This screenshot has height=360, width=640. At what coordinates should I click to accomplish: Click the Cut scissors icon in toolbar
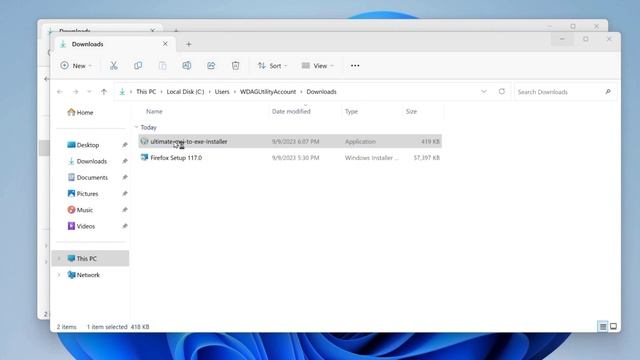pos(113,65)
